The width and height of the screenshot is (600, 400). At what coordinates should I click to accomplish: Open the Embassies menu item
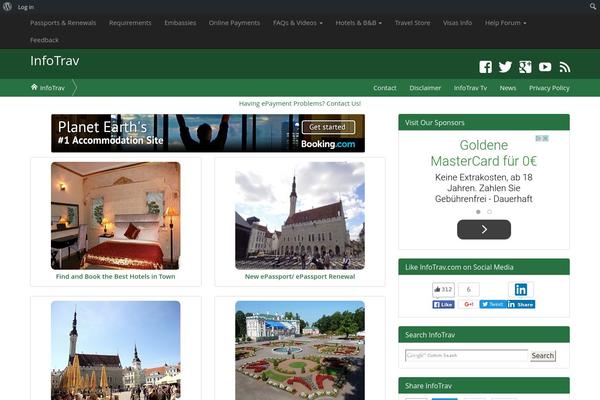pyautogui.click(x=180, y=23)
